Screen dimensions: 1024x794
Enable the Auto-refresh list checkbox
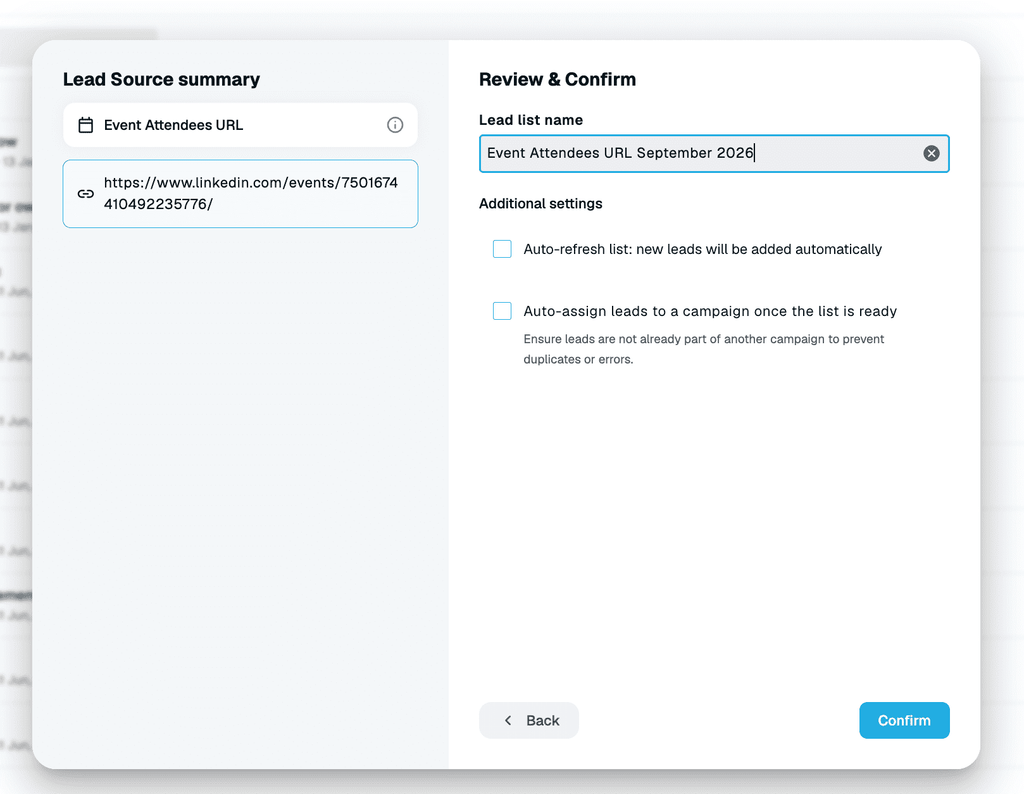click(x=502, y=249)
